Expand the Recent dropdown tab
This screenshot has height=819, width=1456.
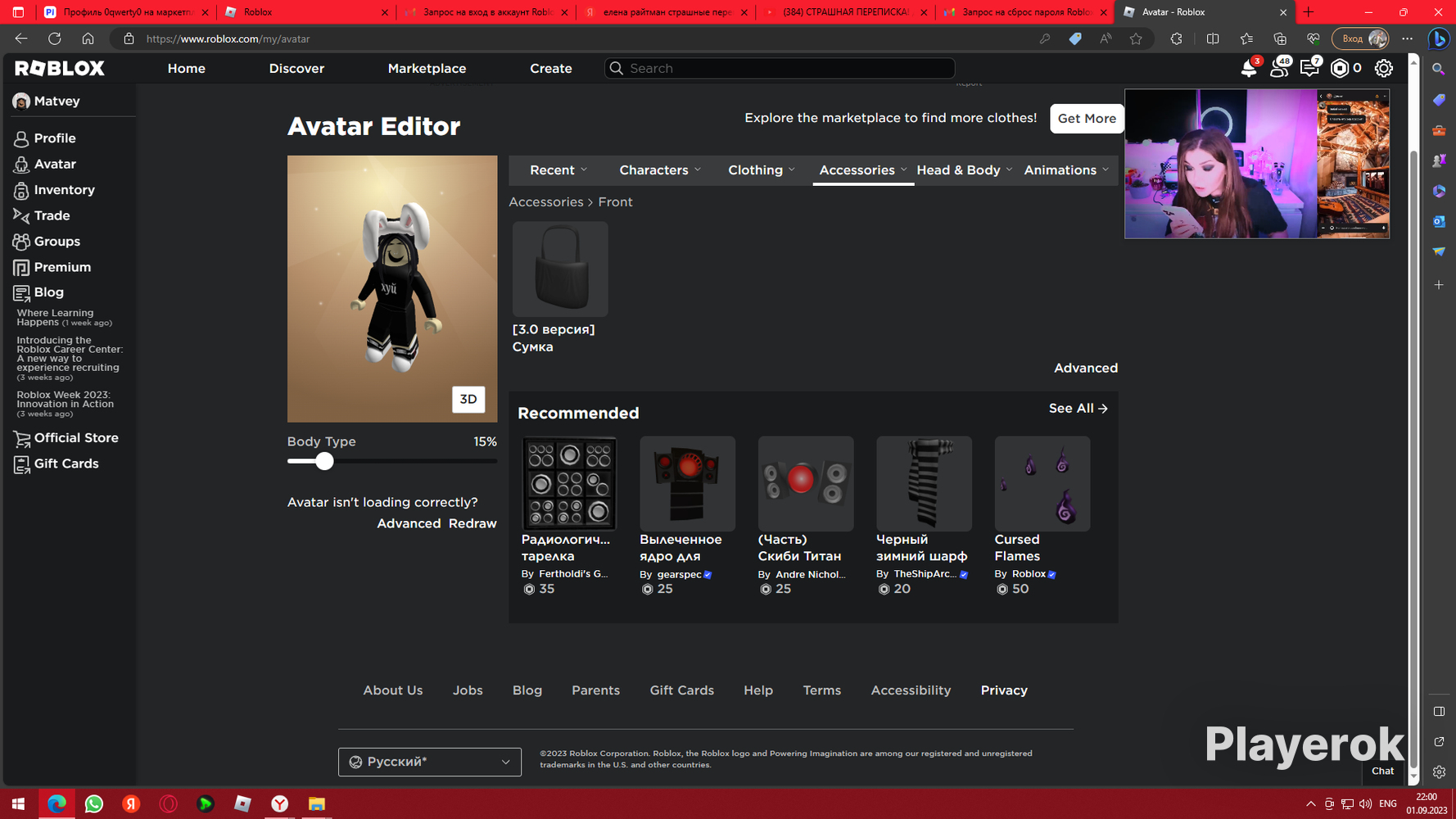pos(558,170)
